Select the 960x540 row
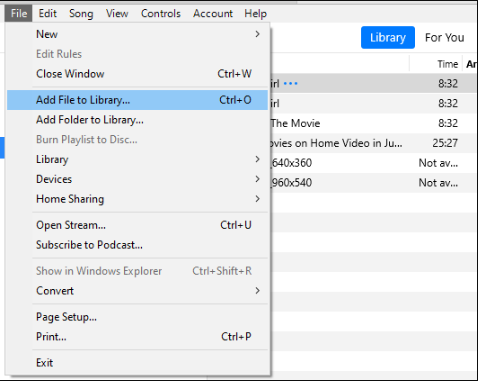Image resolution: width=478 pixels, height=381 pixels. tap(373, 182)
